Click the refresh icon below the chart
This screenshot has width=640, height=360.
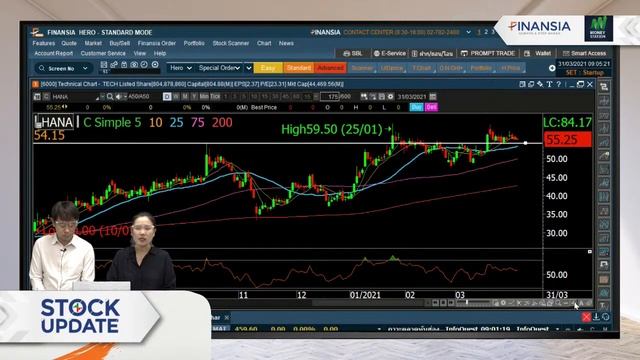(606, 317)
